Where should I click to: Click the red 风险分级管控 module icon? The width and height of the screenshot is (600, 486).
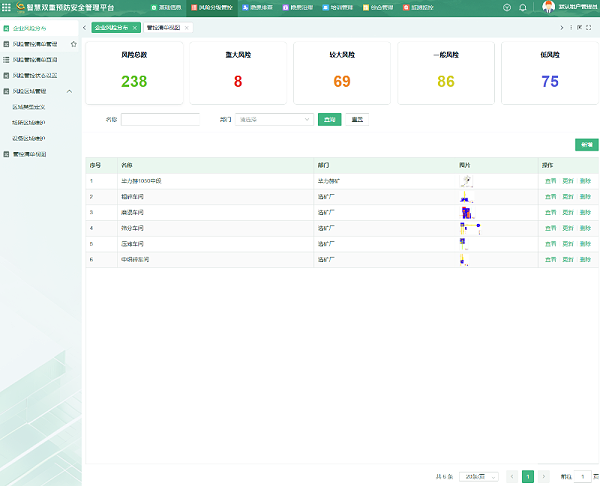click(194, 8)
